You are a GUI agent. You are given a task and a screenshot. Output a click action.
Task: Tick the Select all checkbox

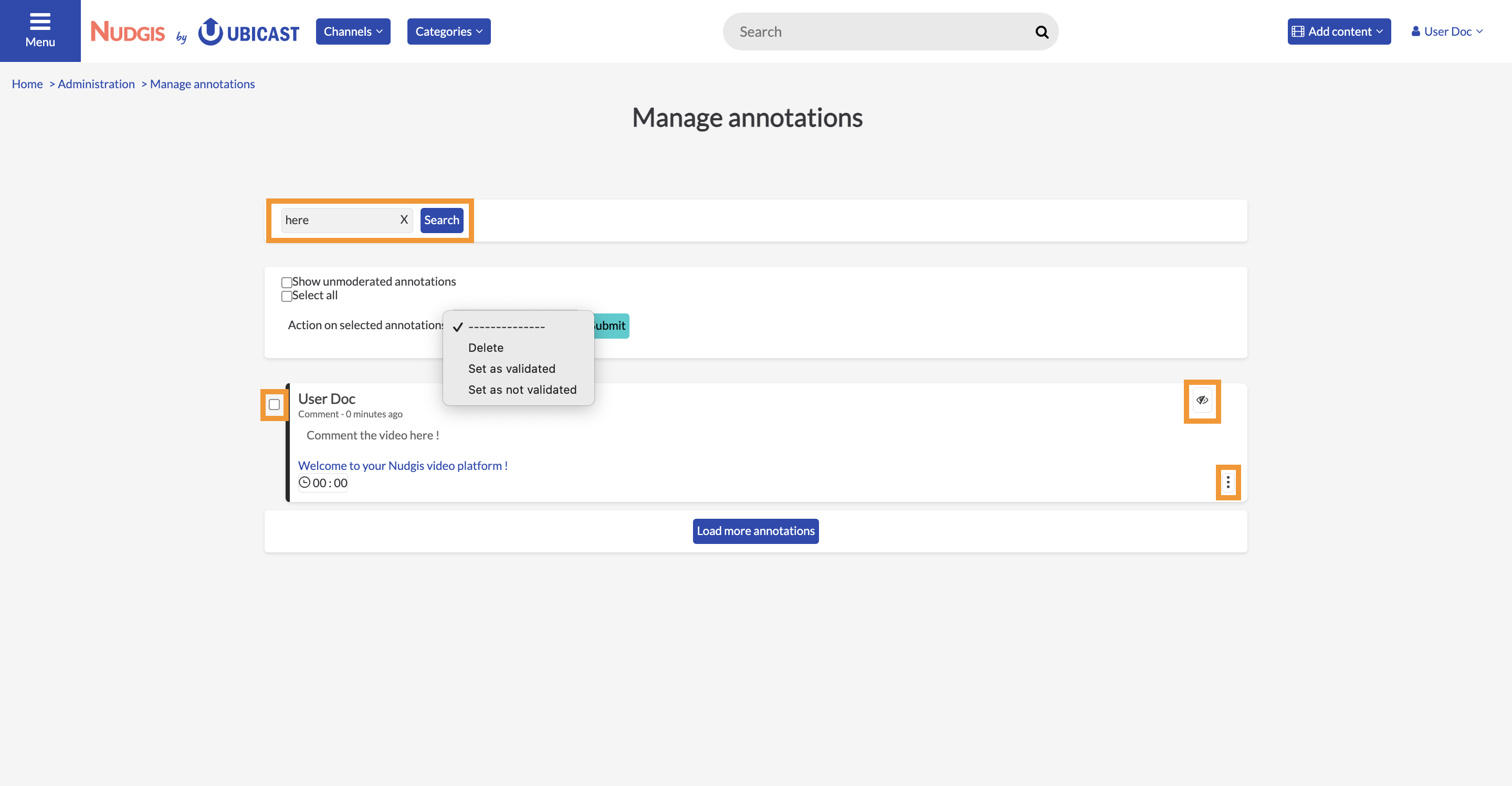(x=287, y=297)
